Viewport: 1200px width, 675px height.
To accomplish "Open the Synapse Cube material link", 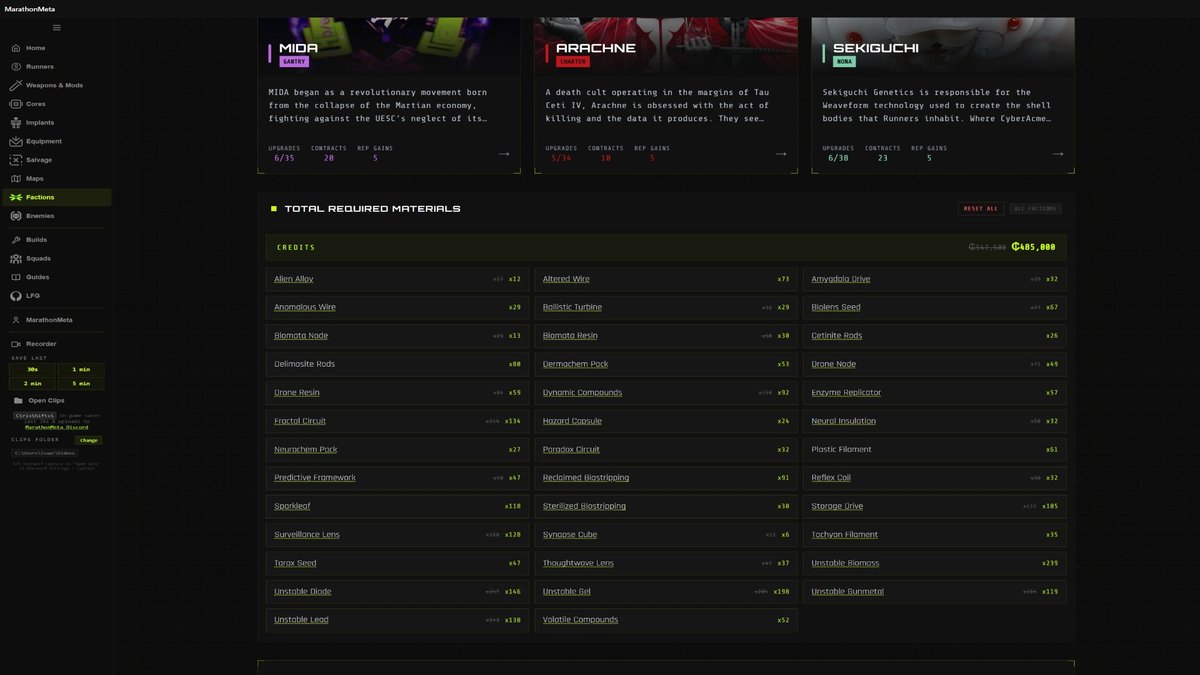I will [x=570, y=535].
